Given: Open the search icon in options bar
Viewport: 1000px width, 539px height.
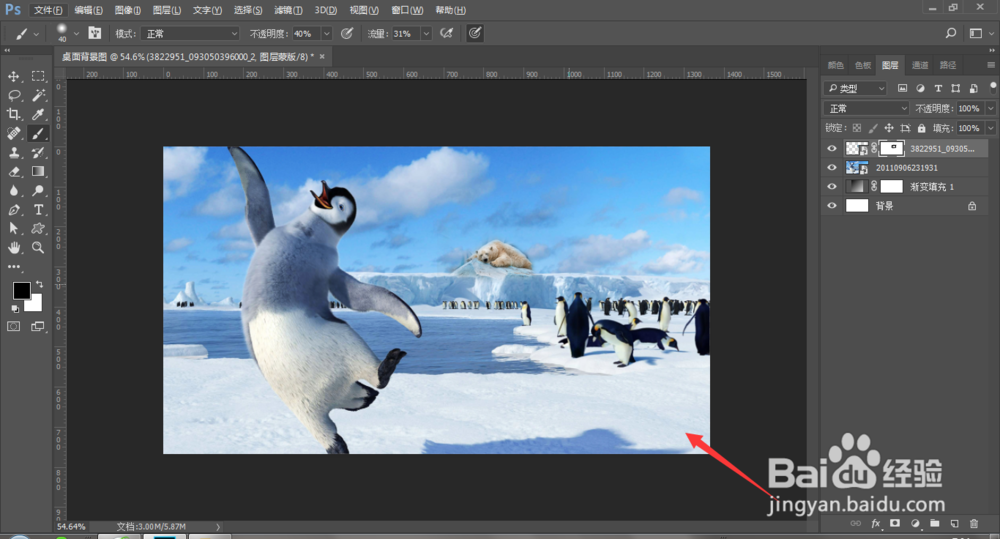Looking at the screenshot, I should coord(951,33).
